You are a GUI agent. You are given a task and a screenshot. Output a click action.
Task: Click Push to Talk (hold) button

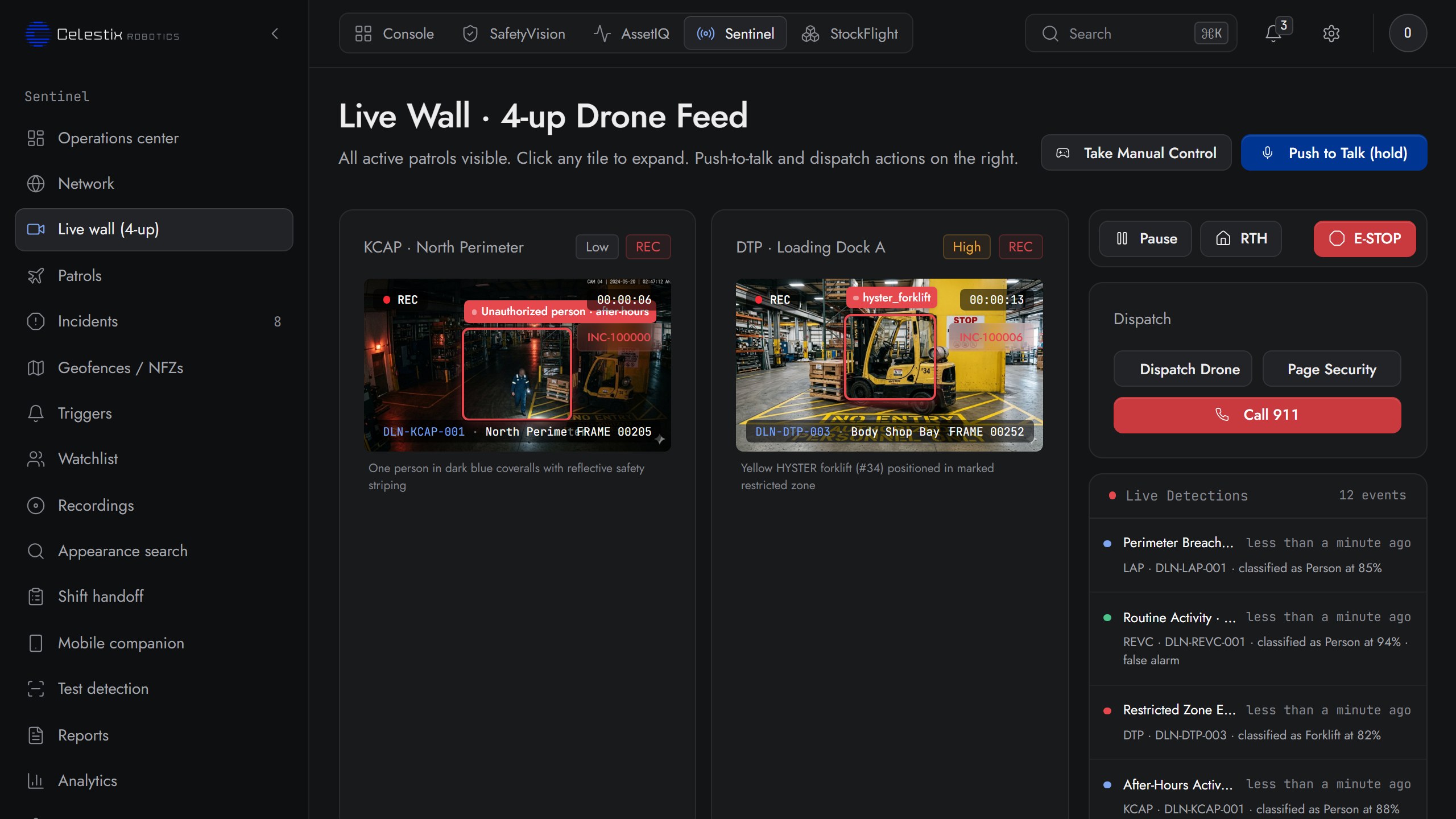pyautogui.click(x=1334, y=153)
